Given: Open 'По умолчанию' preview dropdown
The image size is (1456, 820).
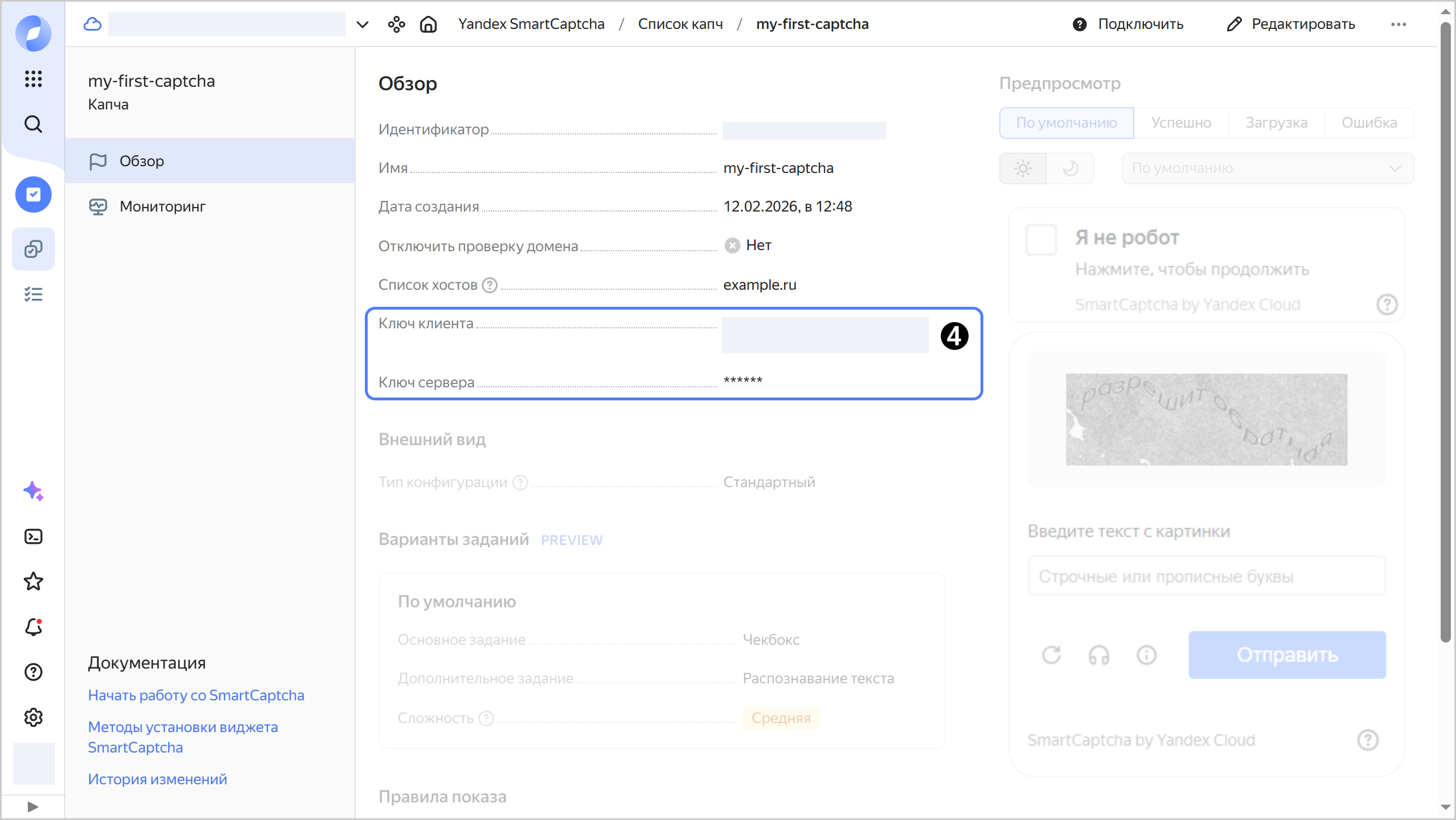Looking at the screenshot, I should 1267,168.
